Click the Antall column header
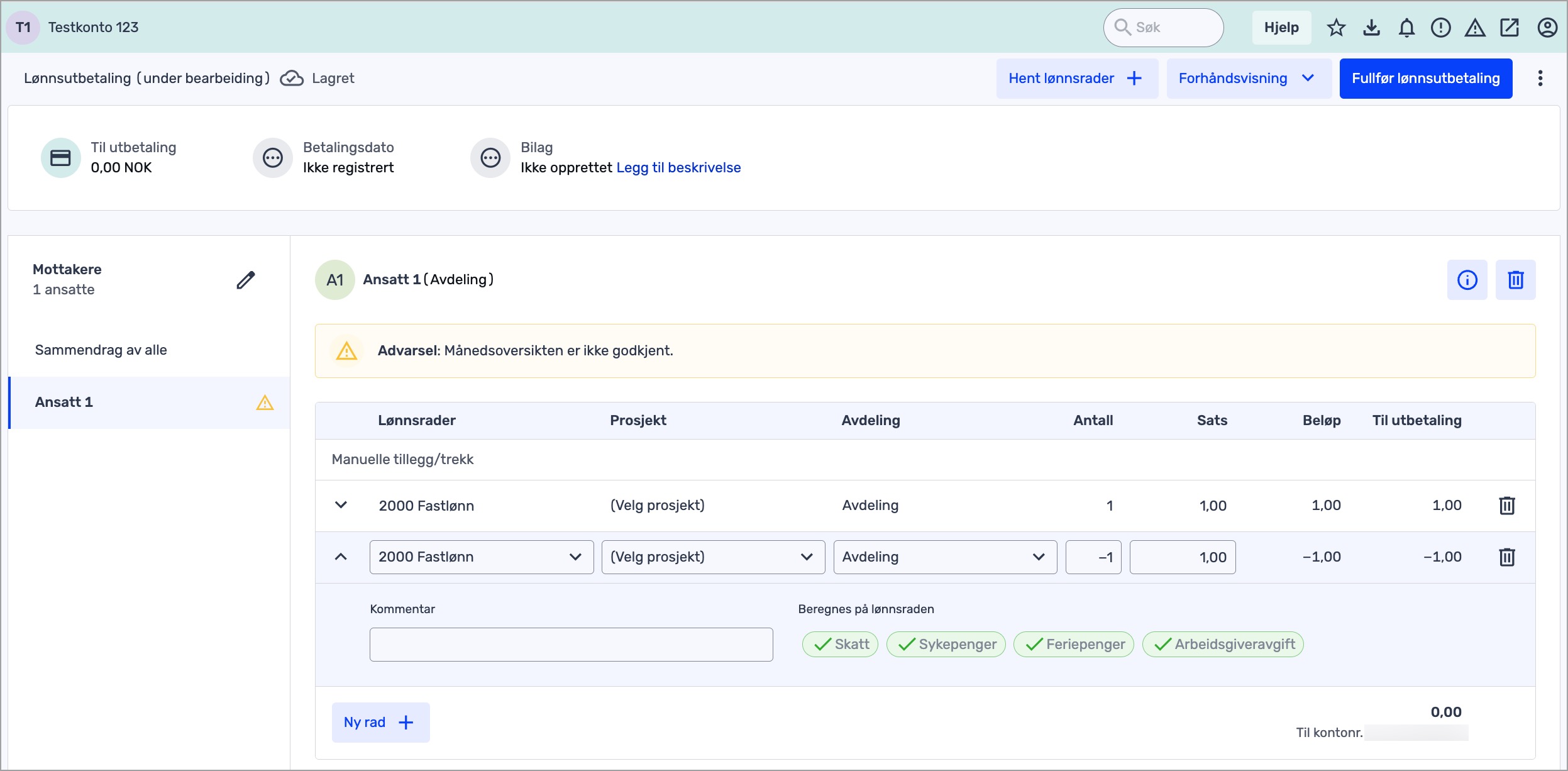 (x=1093, y=421)
